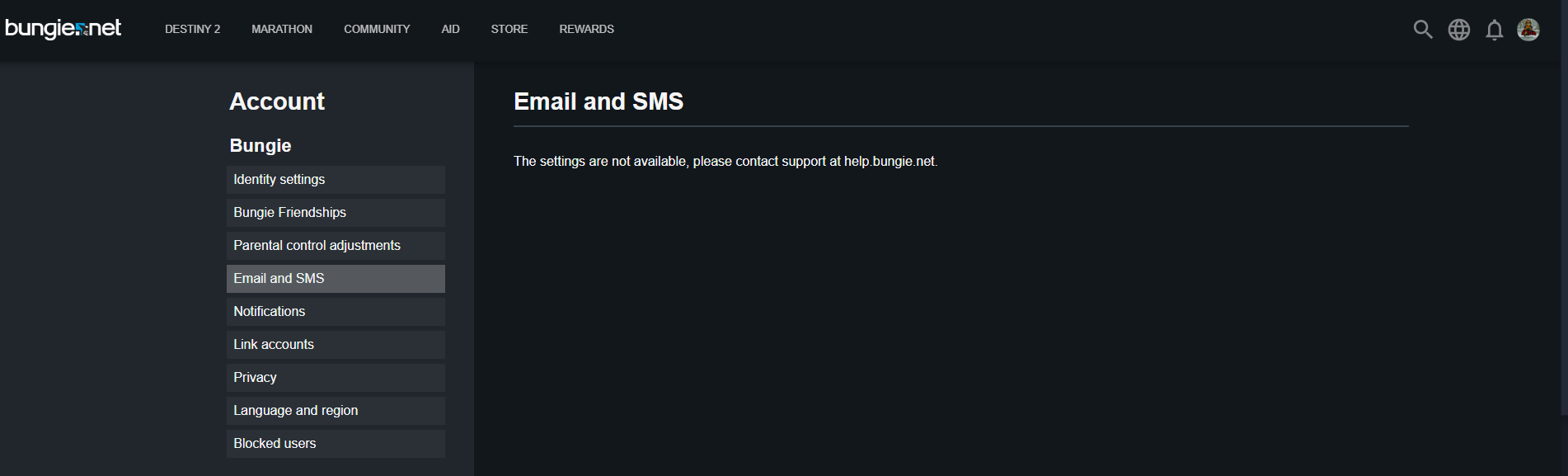Image resolution: width=1568 pixels, height=476 pixels.
Task: Select the Email and SMS section
Action: (x=336, y=279)
